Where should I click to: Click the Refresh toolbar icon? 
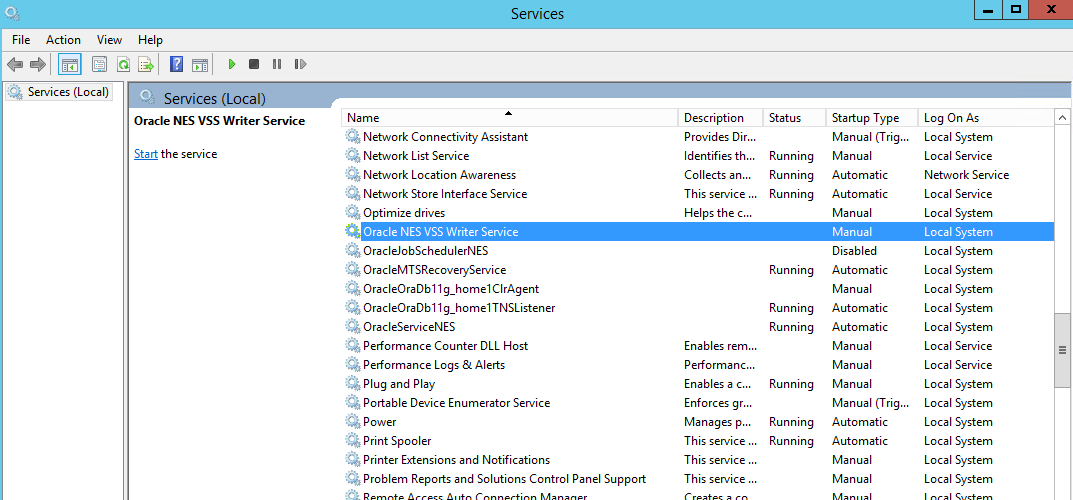coord(123,64)
